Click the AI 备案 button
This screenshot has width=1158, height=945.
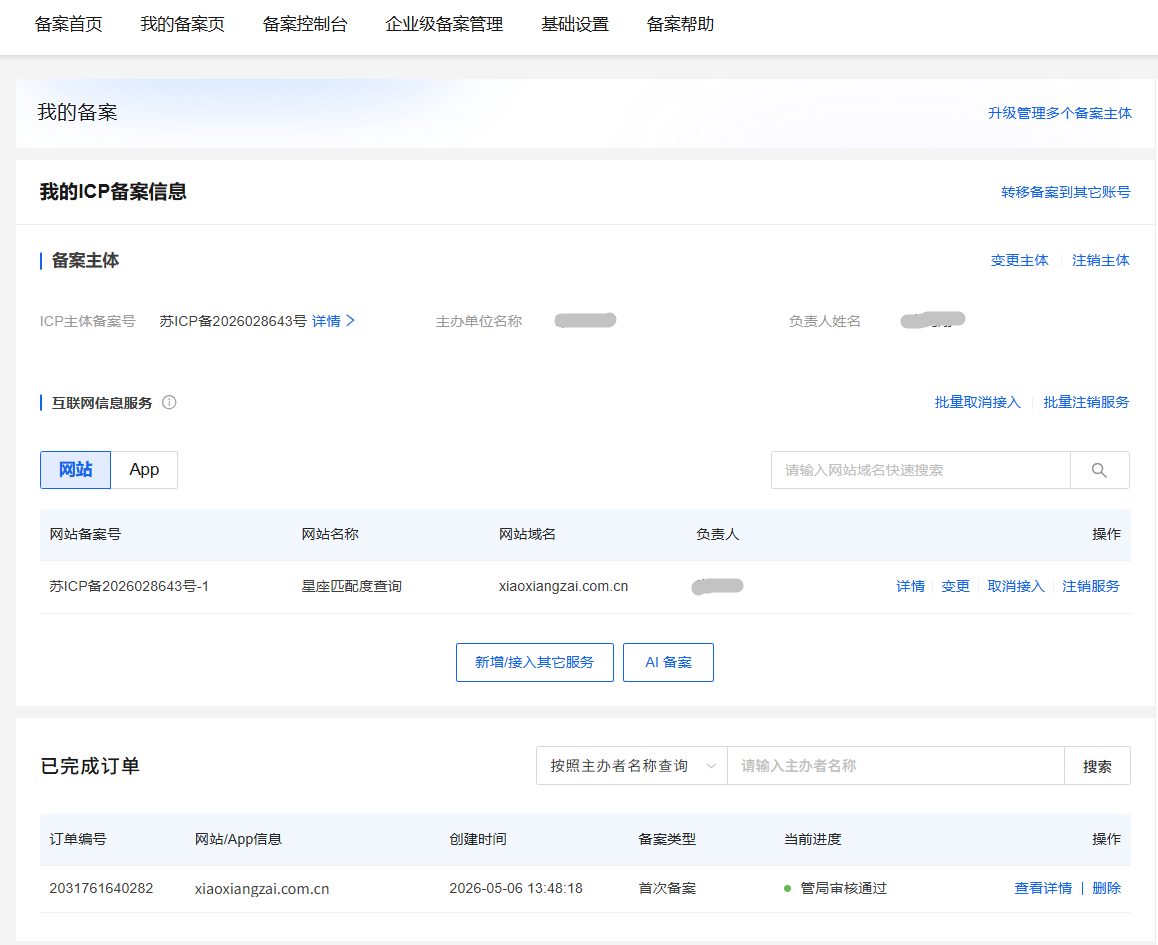pyautogui.click(x=668, y=662)
